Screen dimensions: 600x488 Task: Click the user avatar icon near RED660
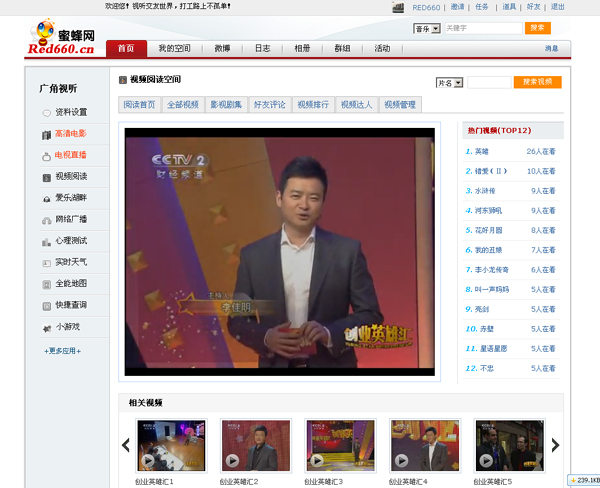pos(398,7)
